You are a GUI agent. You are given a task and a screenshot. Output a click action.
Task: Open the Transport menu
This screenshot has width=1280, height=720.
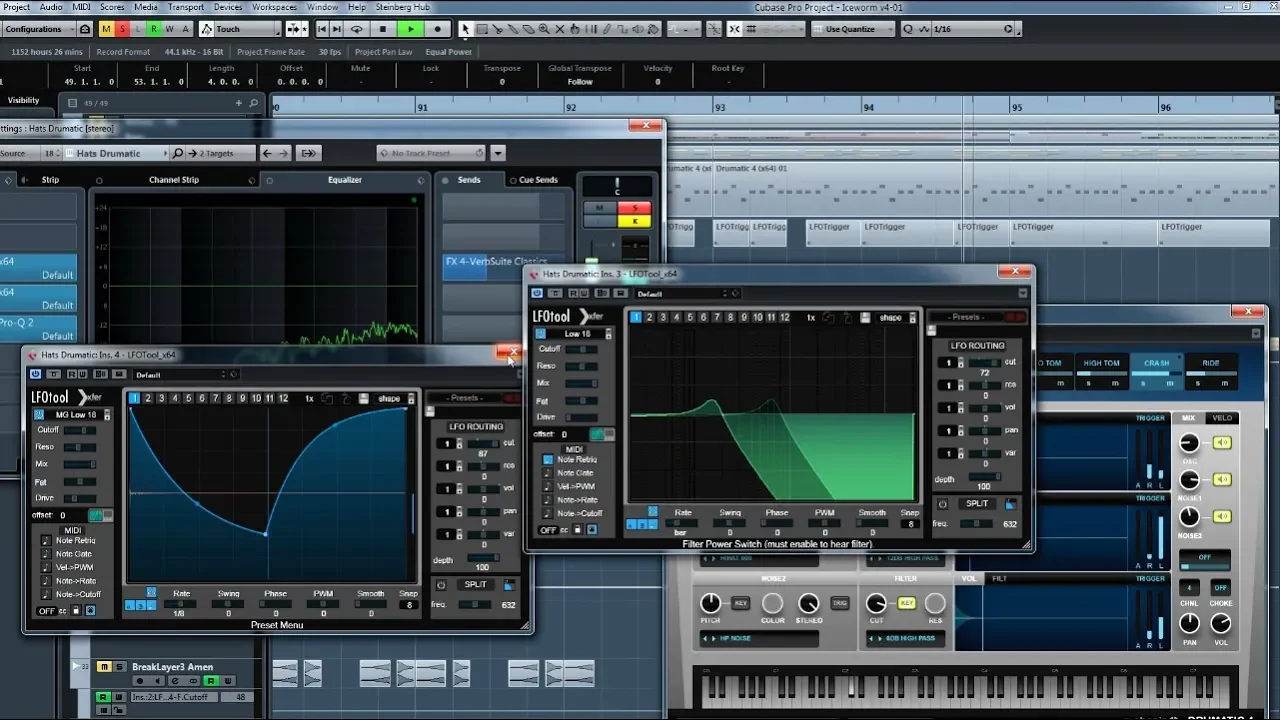(x=186, y=7)
